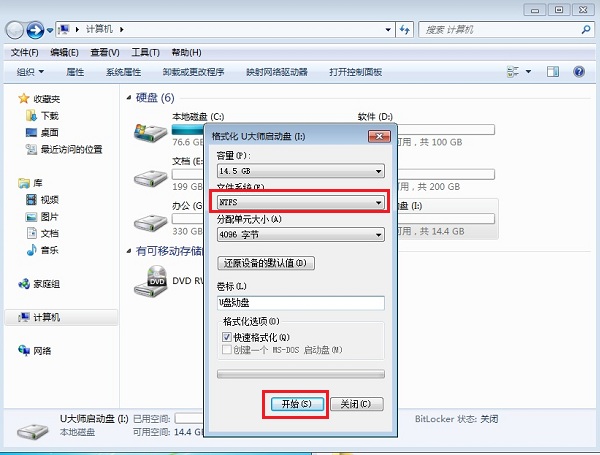
Task: Select 家庭组 in the navigation pane
Action: click(x=47, y=284)
